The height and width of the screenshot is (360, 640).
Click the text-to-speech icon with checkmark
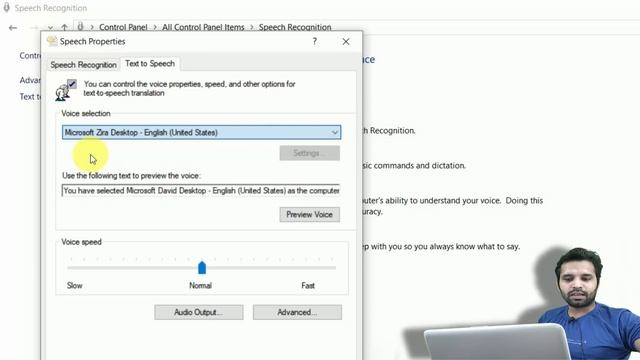[66, 90]
